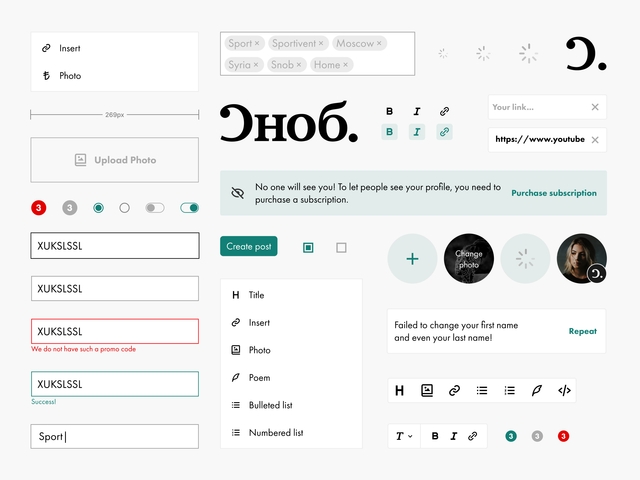Image resolution: width=640 pixels, height=480 pixels.
Task: Focus the dark-bordered XUKSLSSL input
Action: tap(115, 246)
